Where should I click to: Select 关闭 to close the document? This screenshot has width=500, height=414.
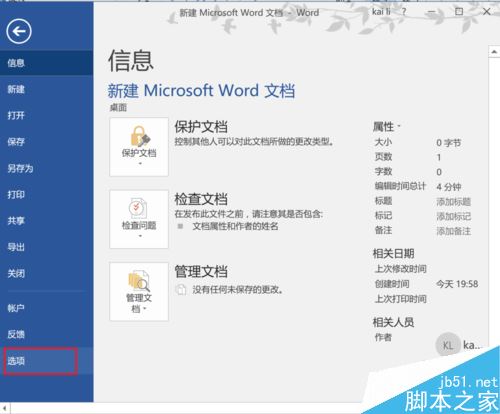point(47,274)
